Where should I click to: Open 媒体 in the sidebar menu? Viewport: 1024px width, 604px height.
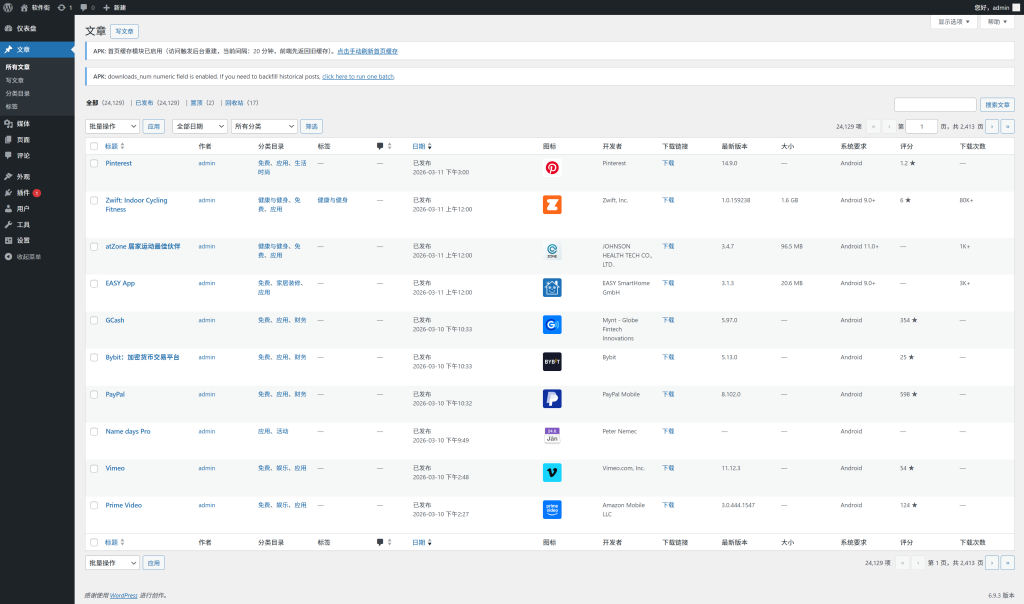click(23, 123)
